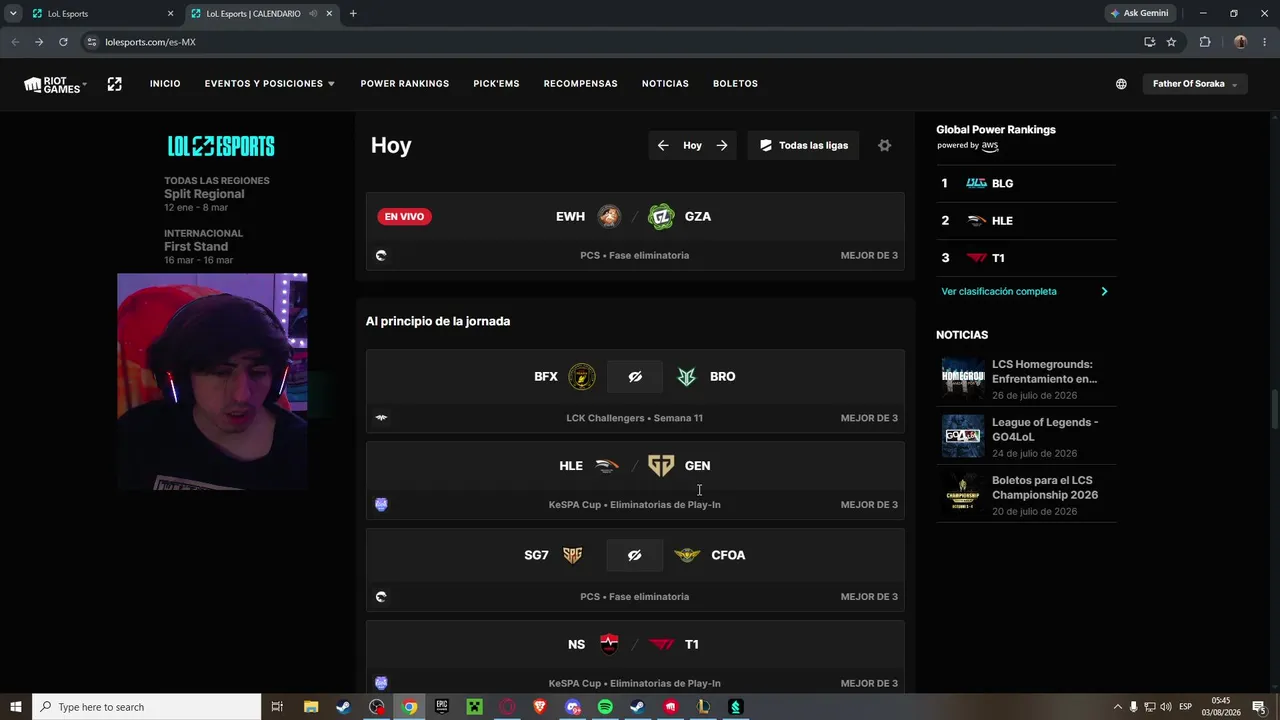Viewport: 1280px width, 720px height.
Task: Open the Todas las ligas filter
Action: [803, 146]
